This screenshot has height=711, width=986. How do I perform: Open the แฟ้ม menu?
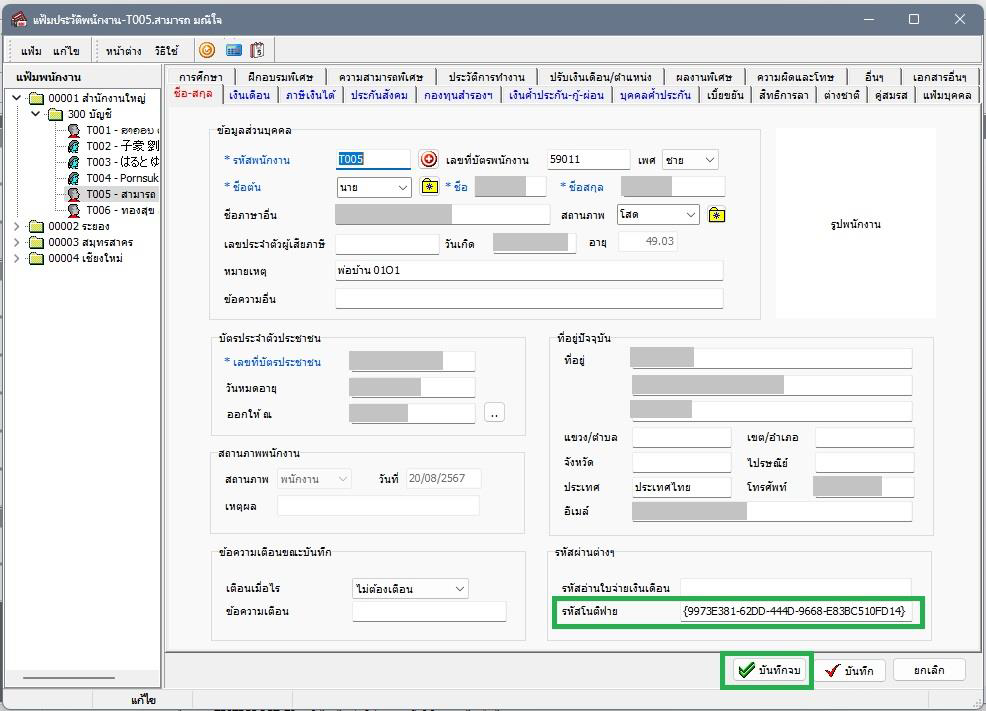31,51
